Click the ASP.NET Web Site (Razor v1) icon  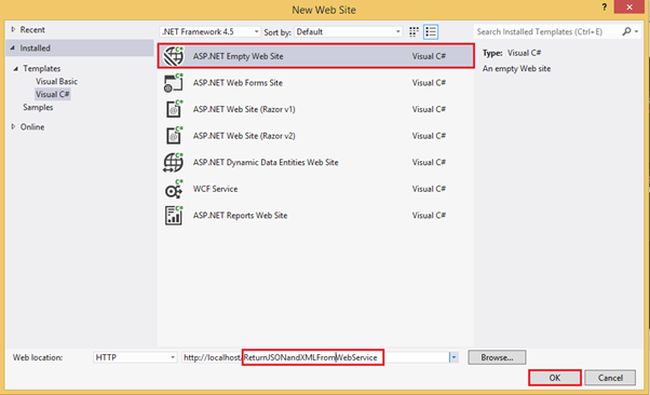point(173,109)
